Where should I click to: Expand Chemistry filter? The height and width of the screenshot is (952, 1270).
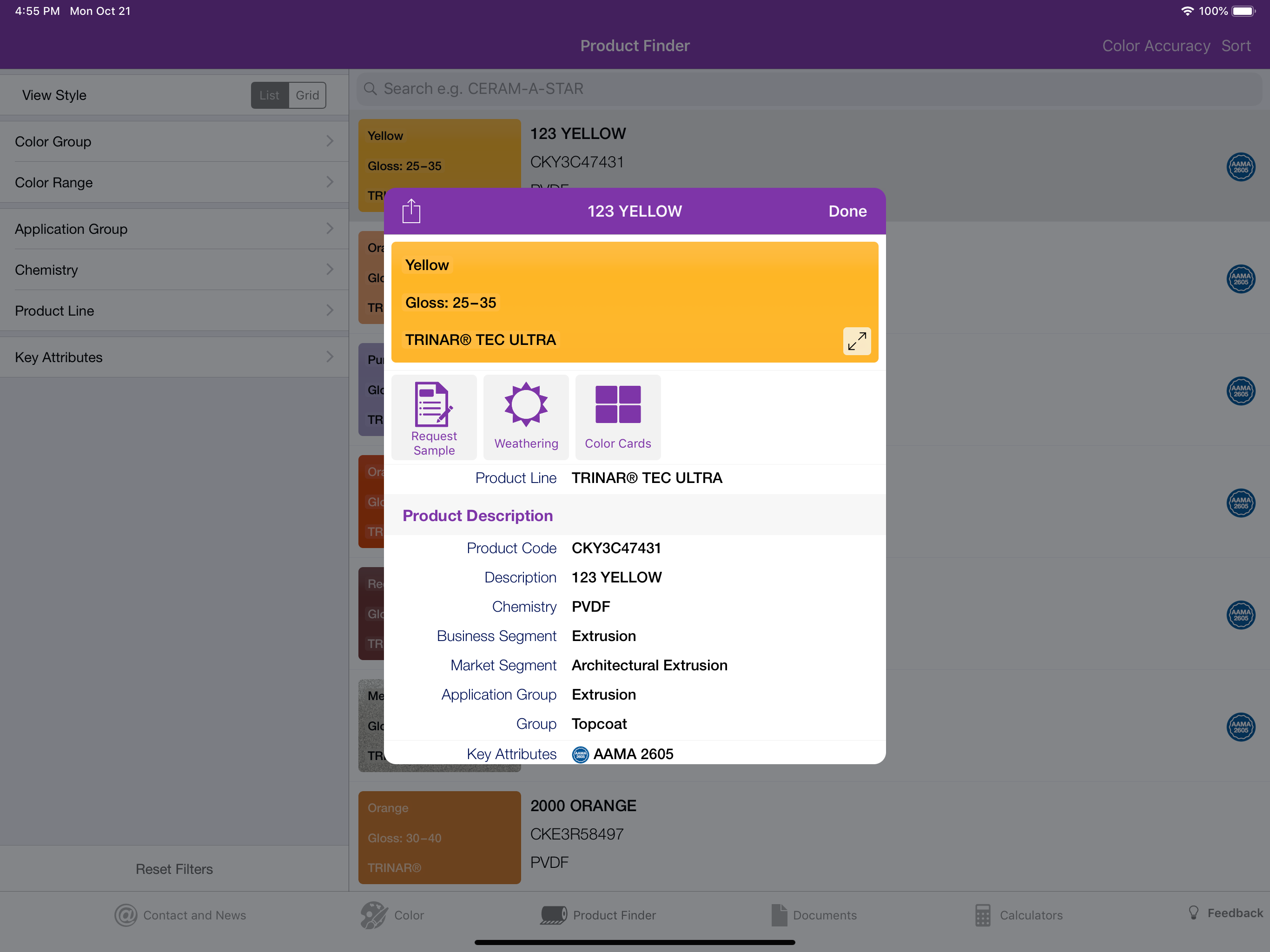pos(174,269)
